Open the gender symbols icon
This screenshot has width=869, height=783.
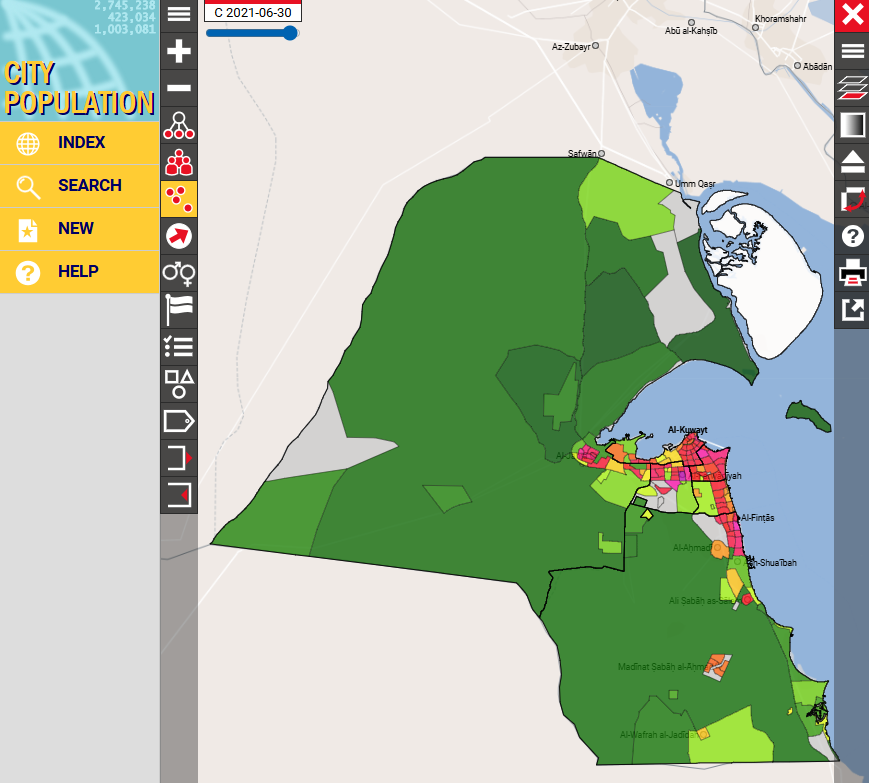[x=178, y=273]
